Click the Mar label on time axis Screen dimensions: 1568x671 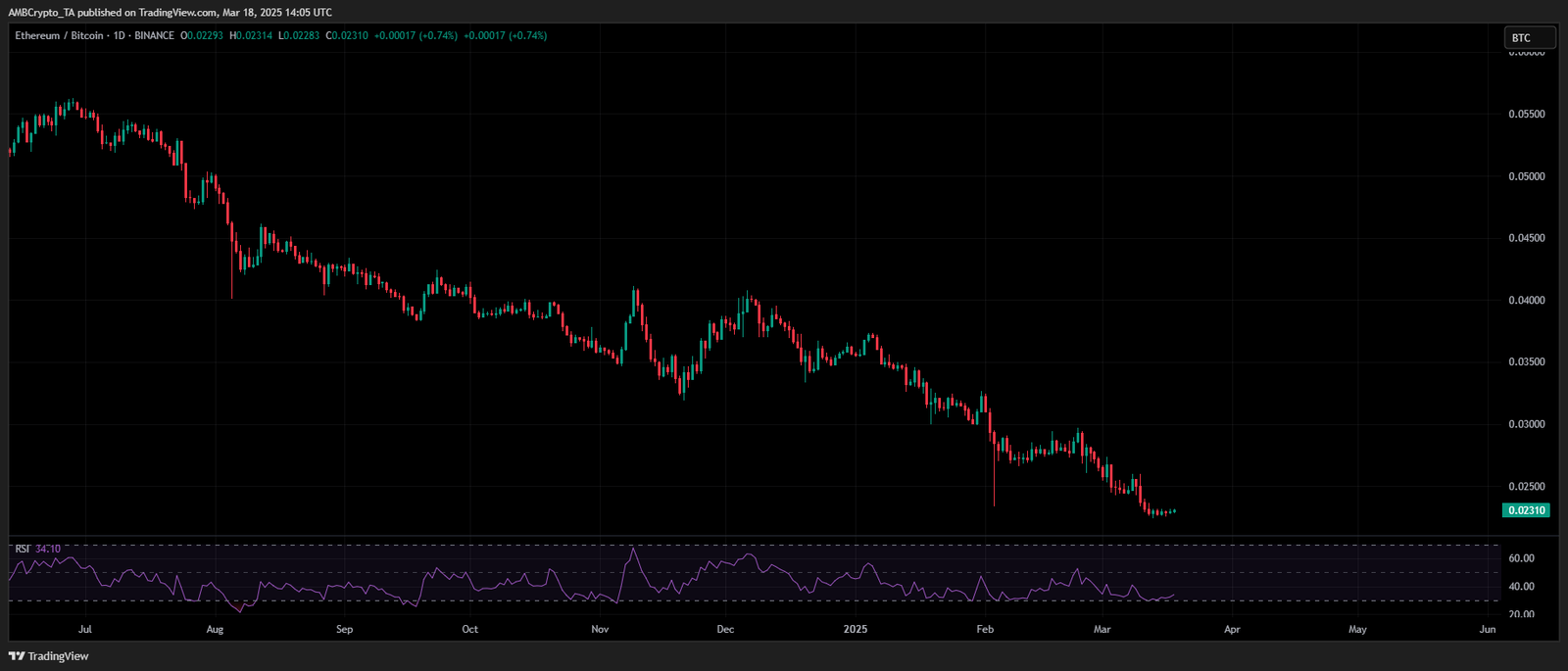click(1102, 629)
